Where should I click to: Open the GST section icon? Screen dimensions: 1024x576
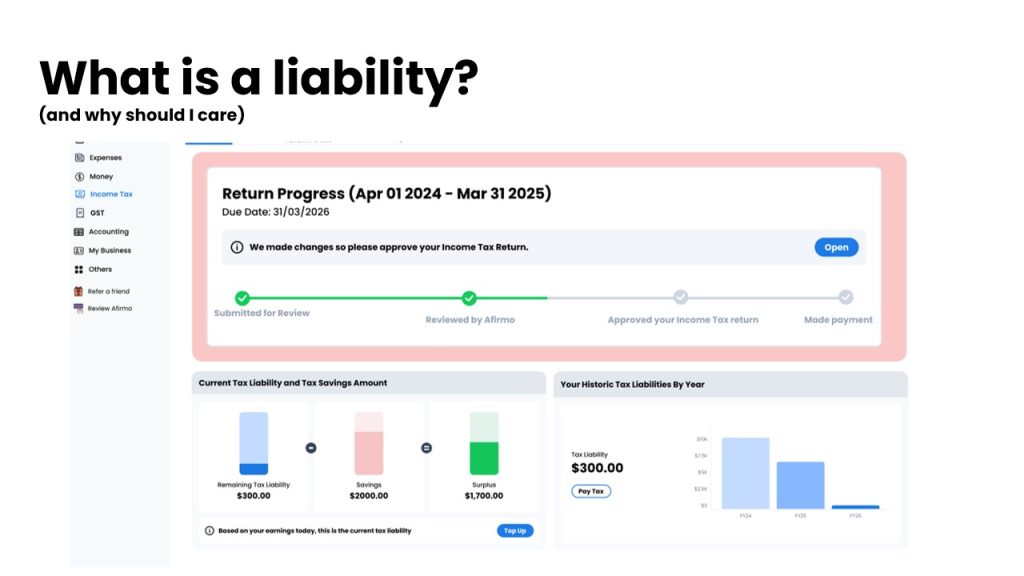pos(79,213)
